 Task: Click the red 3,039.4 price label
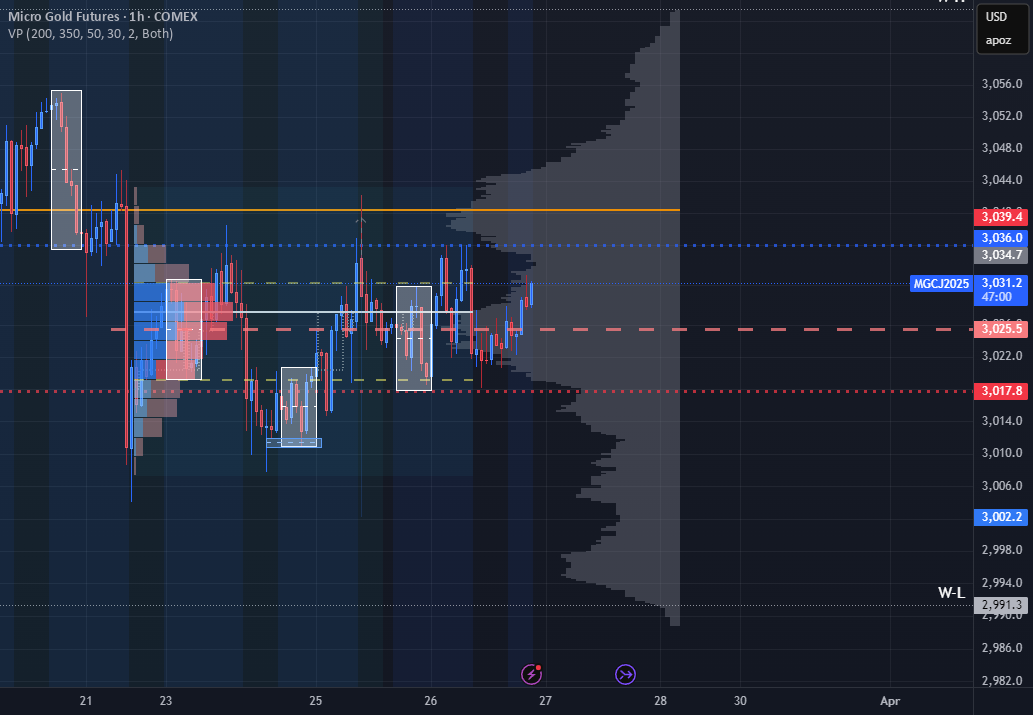[x=1001, y=217]
